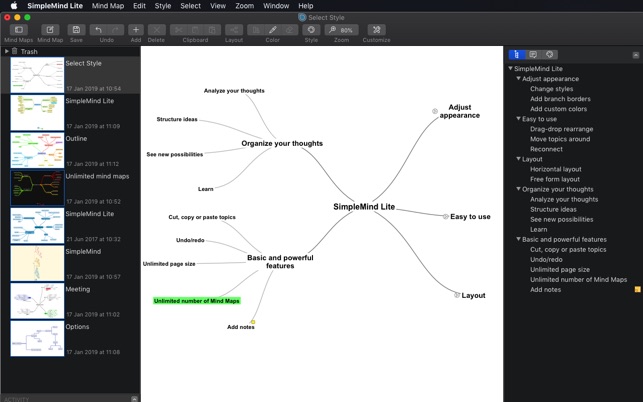
Task: Cut with the scissors clipboard icon
Action: coord(178,30)
